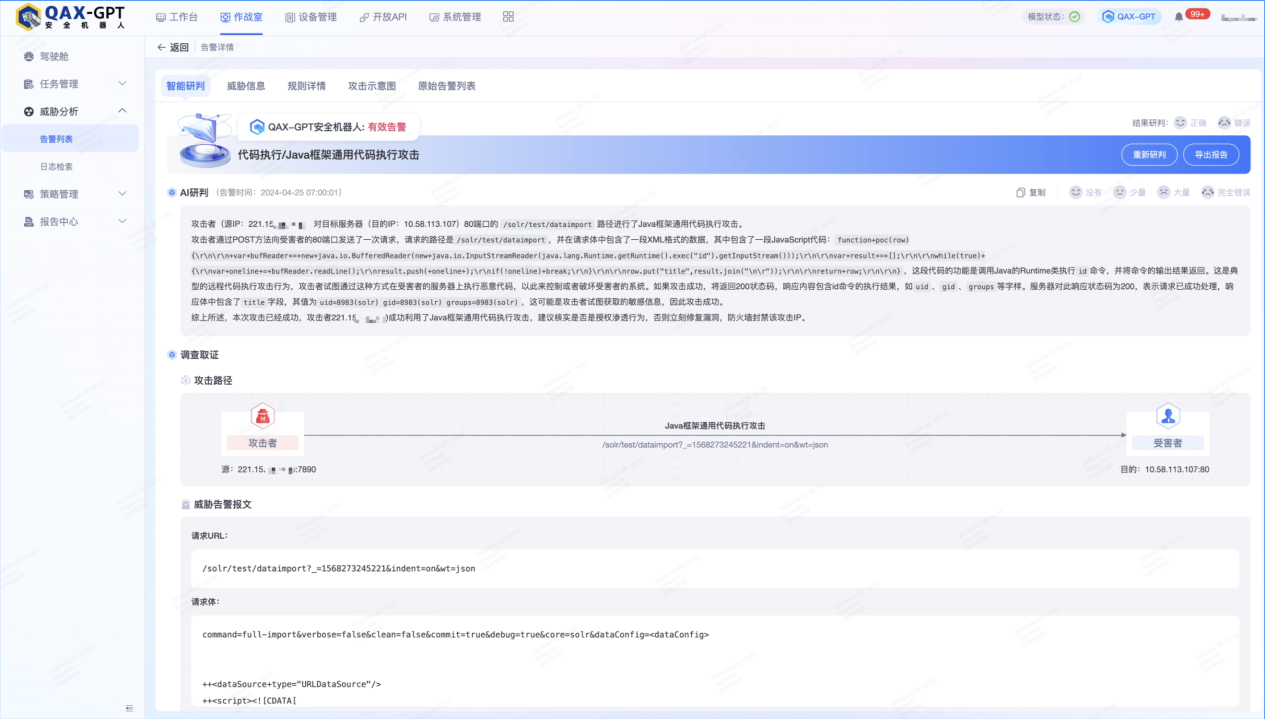Screen dimensions: 1265x719
Task: Click the 威胁告警报文 heading icon
Action: (185, 504)
